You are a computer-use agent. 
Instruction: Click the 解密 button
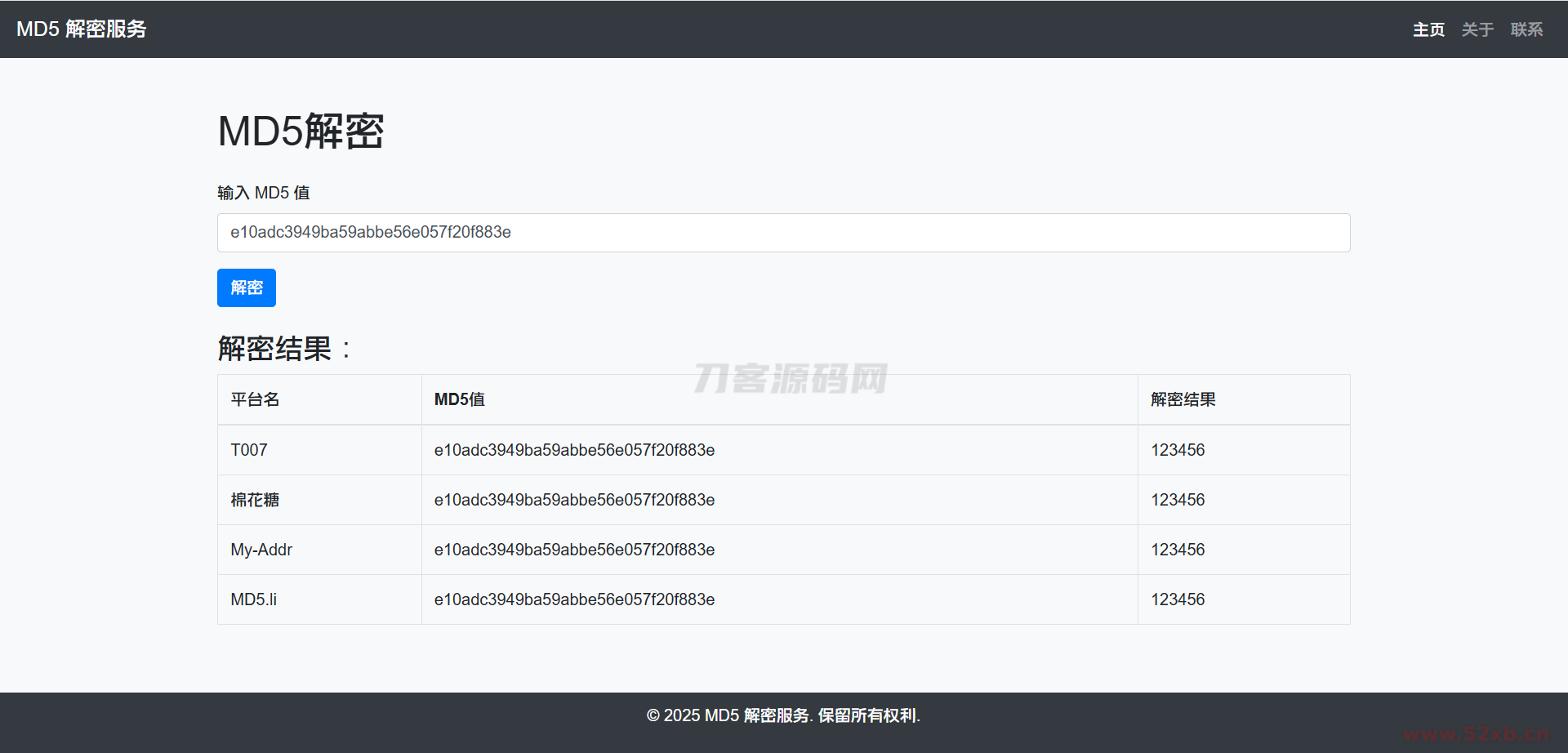pyautogui.click(x=246, y=287)
